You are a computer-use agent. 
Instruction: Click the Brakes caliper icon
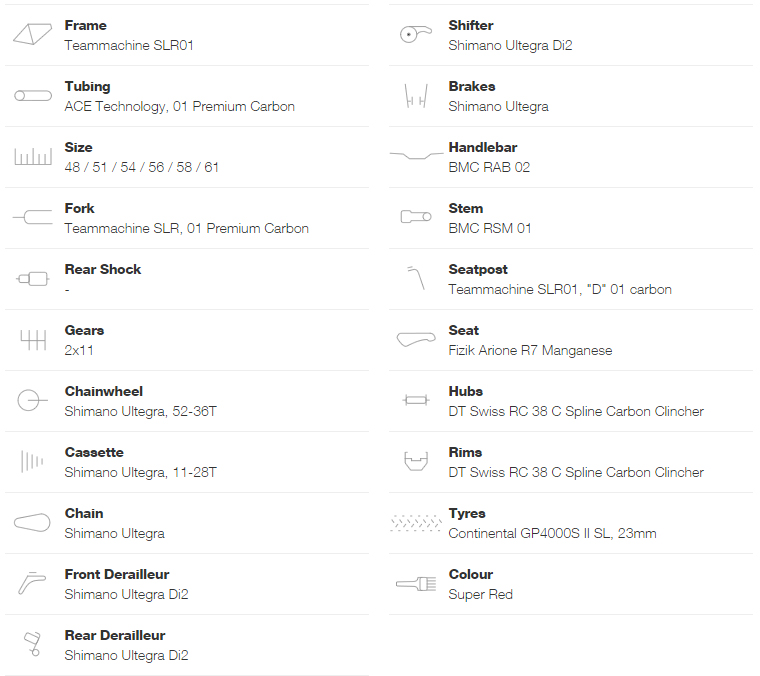pyautogui.click(x=416, y=96)
